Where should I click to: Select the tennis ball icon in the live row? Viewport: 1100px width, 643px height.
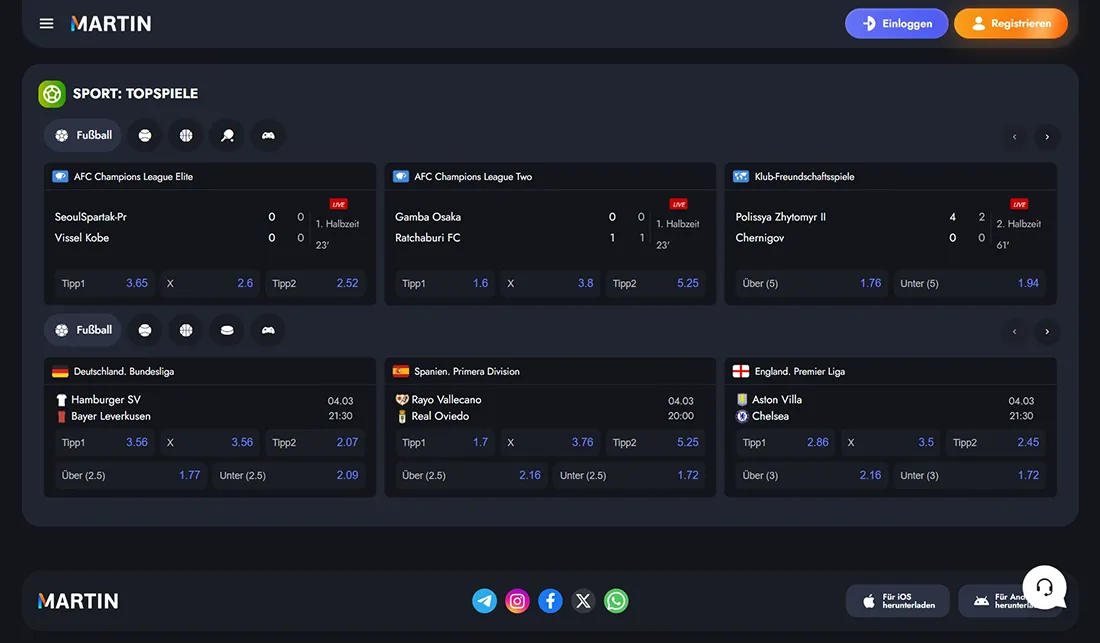click(x=145, y=135)
